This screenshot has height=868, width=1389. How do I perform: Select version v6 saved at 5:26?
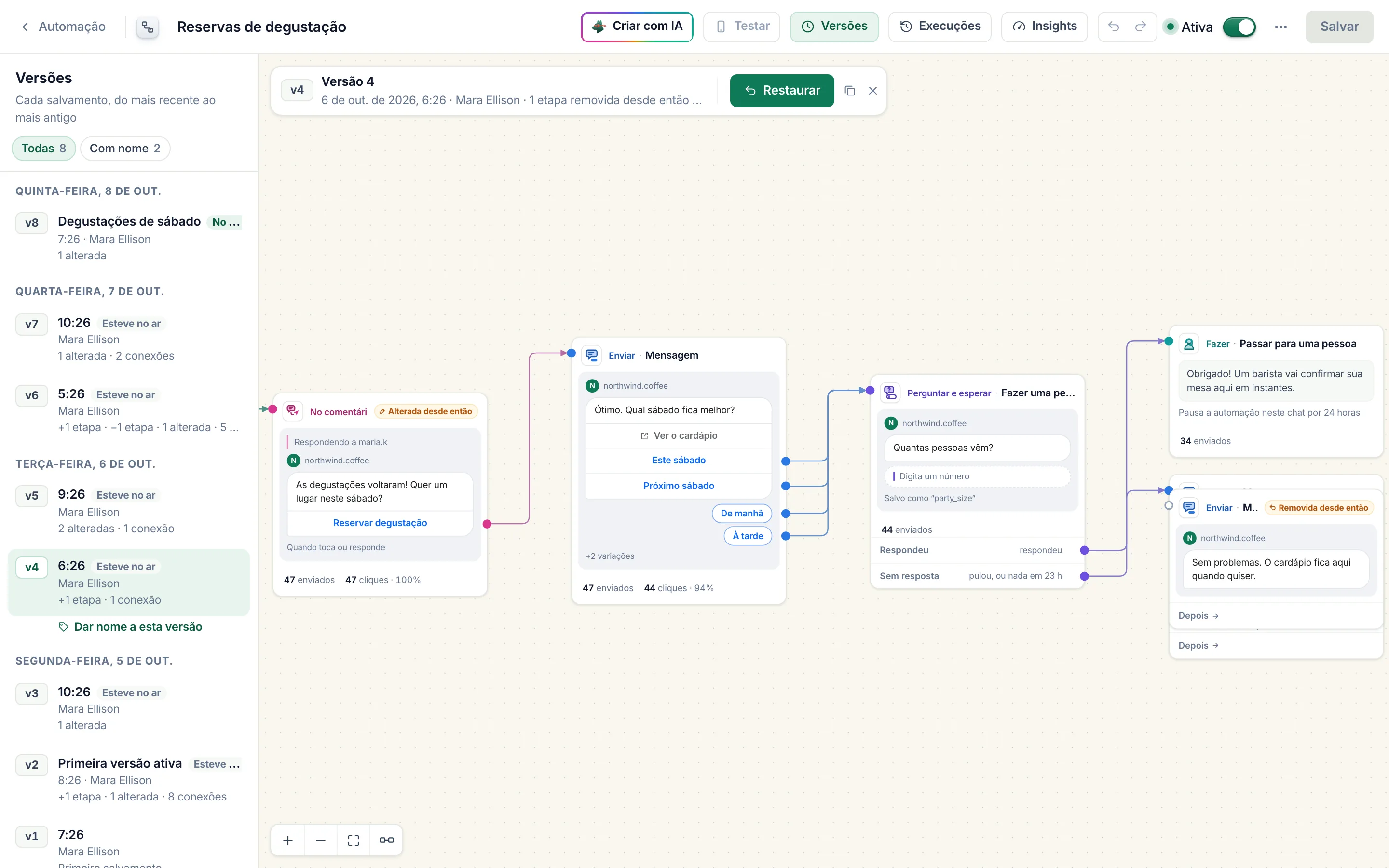[129, 410]
